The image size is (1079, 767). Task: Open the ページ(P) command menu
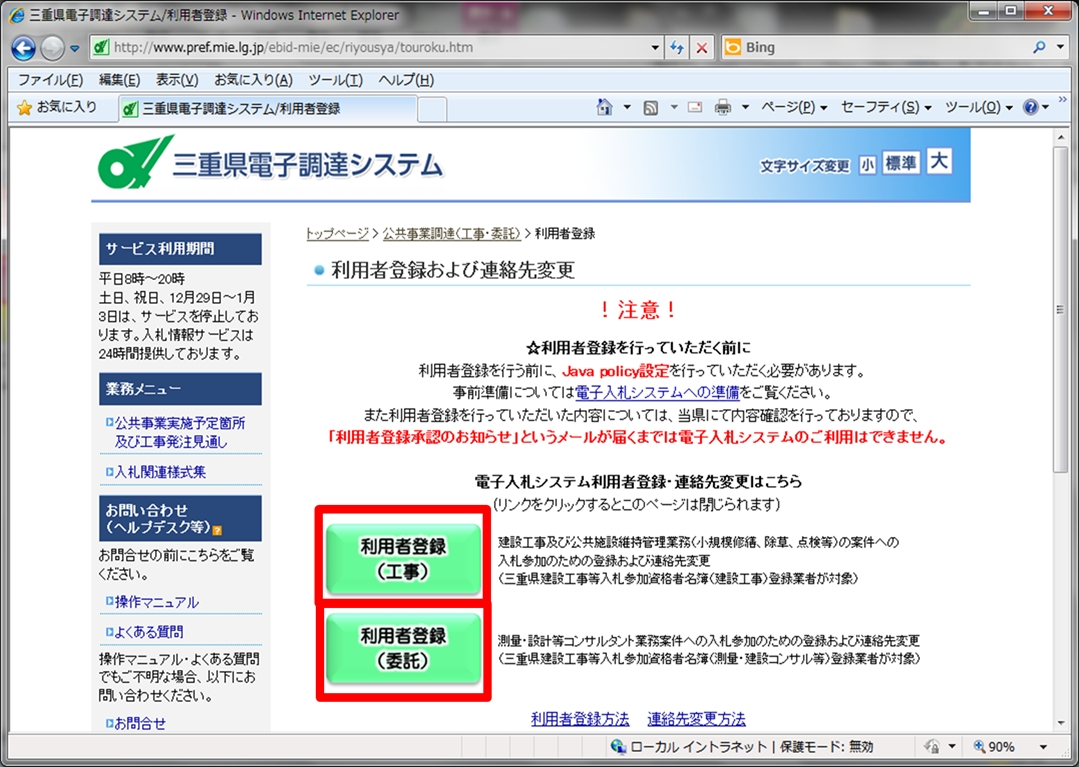[793, 107]
